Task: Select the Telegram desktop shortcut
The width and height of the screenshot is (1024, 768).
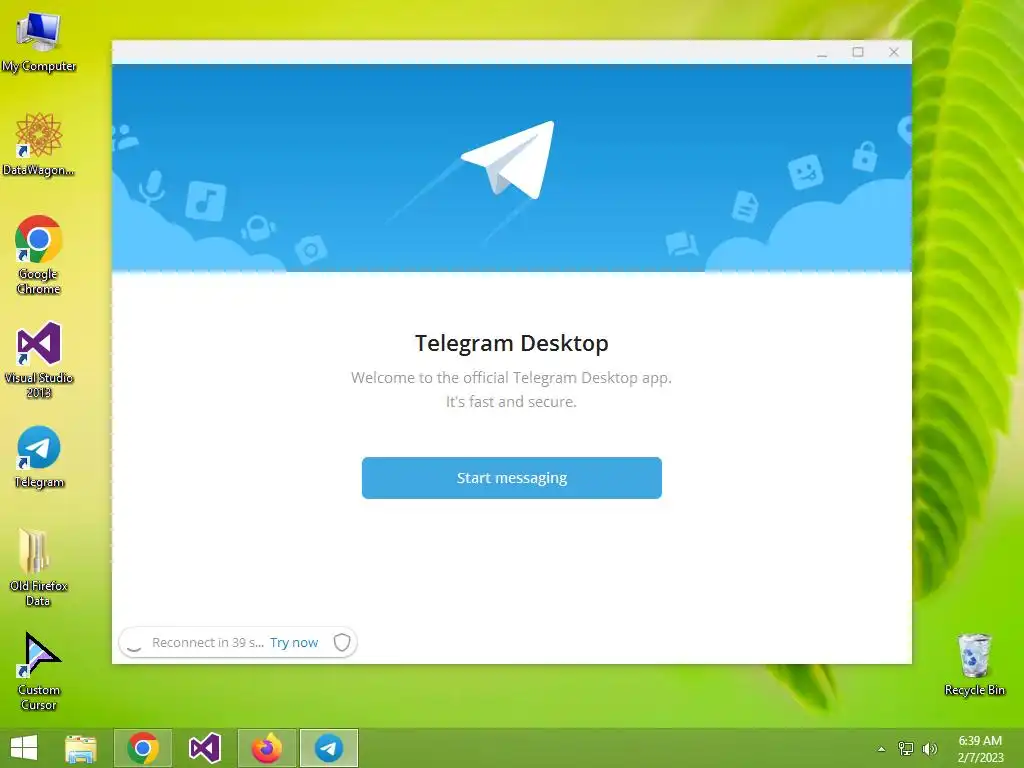Action: (39, 457)
